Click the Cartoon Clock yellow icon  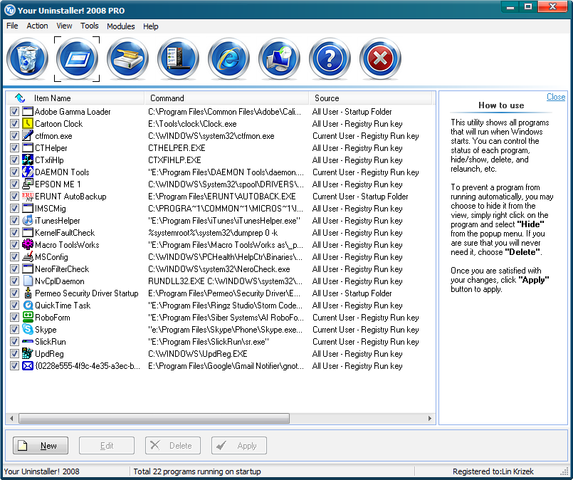(27, 123)
